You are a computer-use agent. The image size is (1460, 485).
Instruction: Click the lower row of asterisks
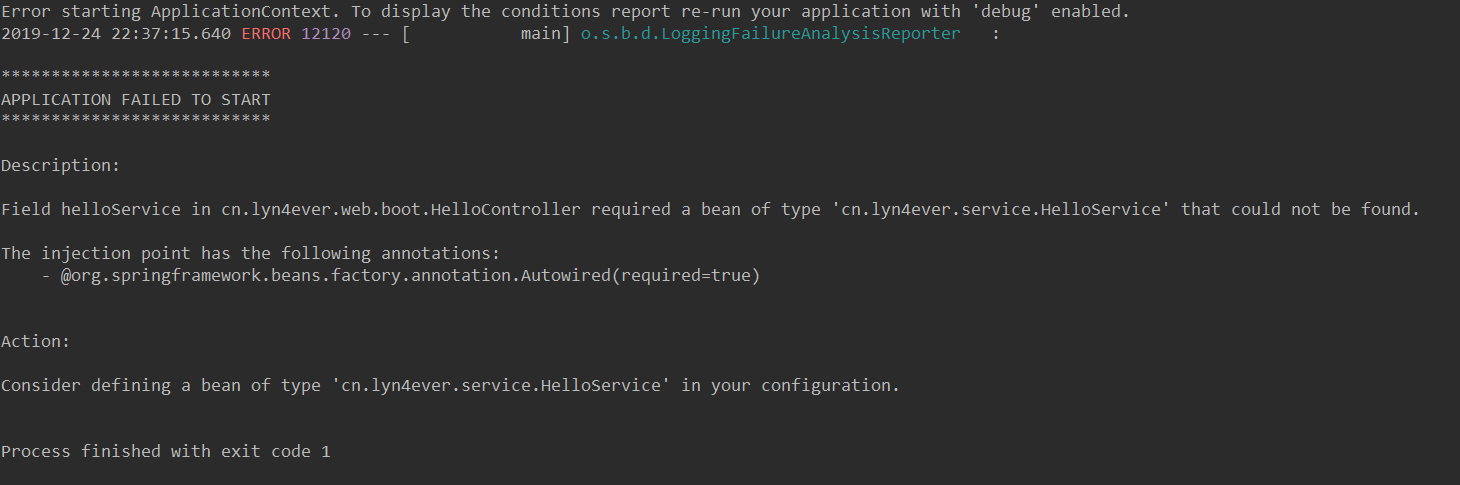136,121
